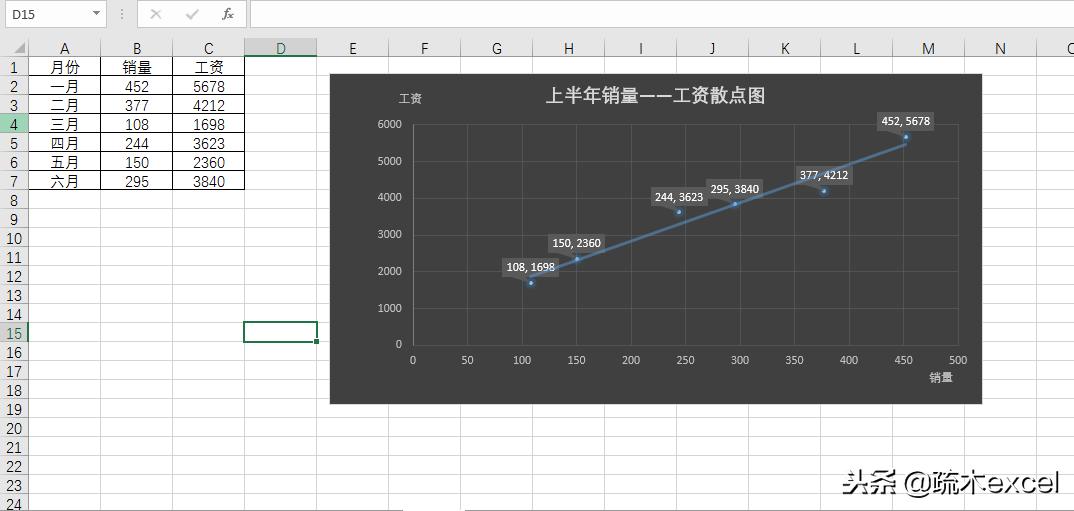This screenshot has width=1074, height=511.
Task: Click cell containing 六月
Action: click(64, 181)
